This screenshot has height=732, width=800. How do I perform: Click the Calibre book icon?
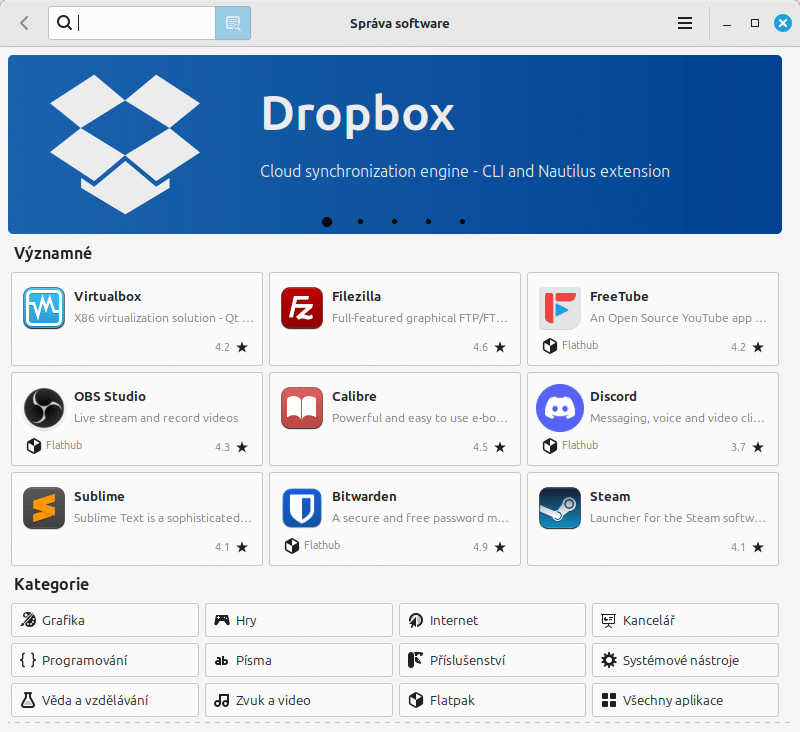tap(301, 408)
